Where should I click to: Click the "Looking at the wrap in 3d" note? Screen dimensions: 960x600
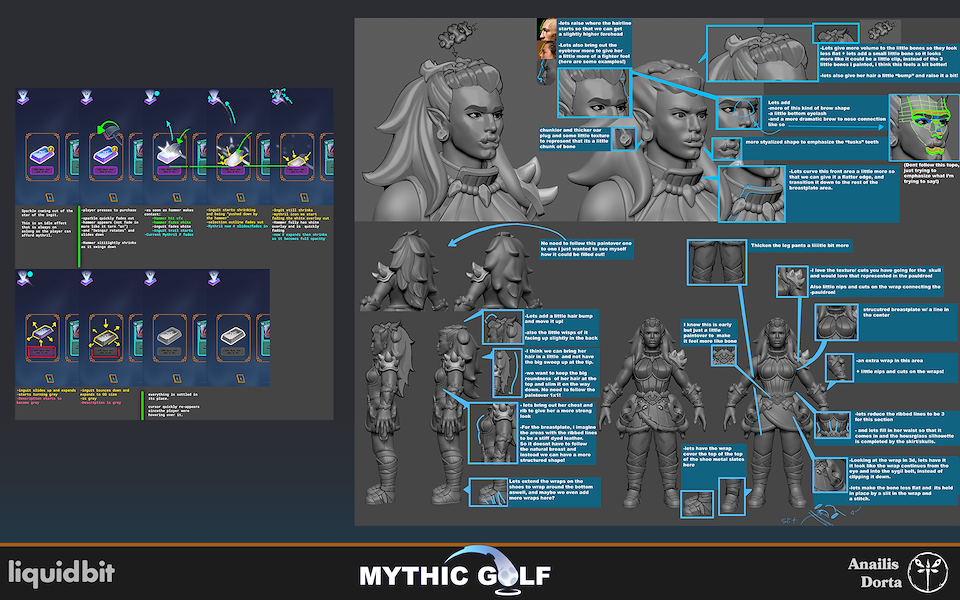[897, 468]
